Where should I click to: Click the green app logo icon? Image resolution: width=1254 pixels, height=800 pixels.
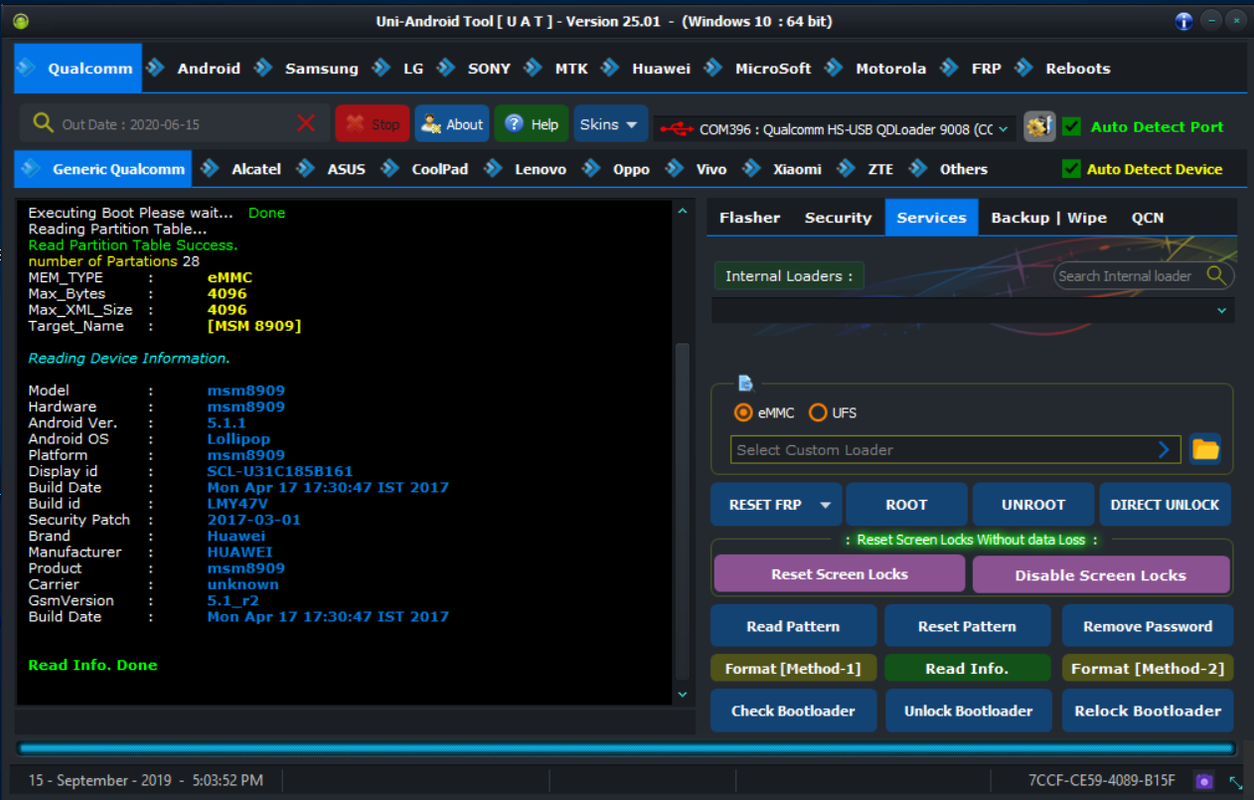coord(21,21)
